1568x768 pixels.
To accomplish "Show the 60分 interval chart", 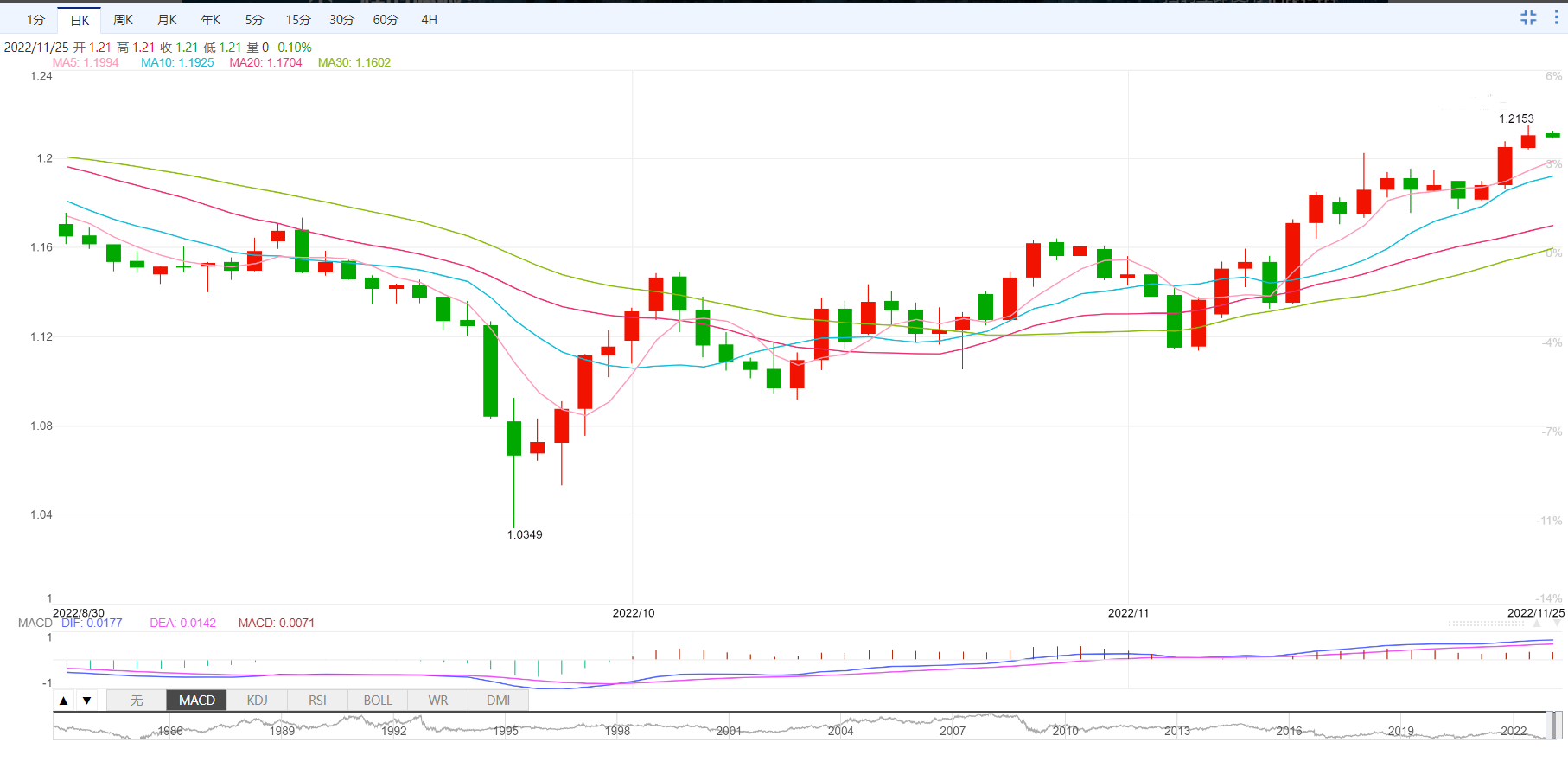I will (386, 20).
